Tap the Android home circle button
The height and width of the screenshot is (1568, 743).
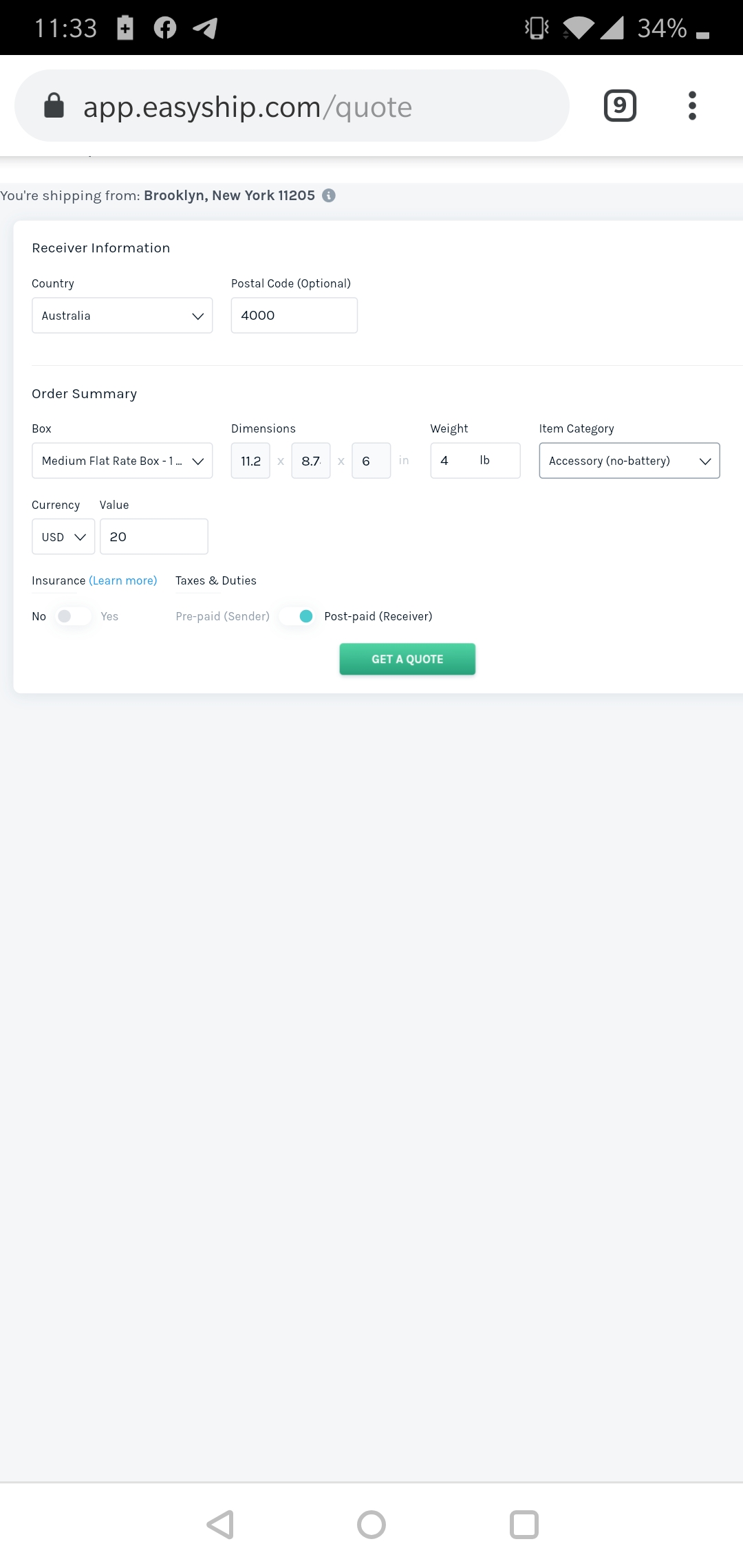click(371, 1524)
